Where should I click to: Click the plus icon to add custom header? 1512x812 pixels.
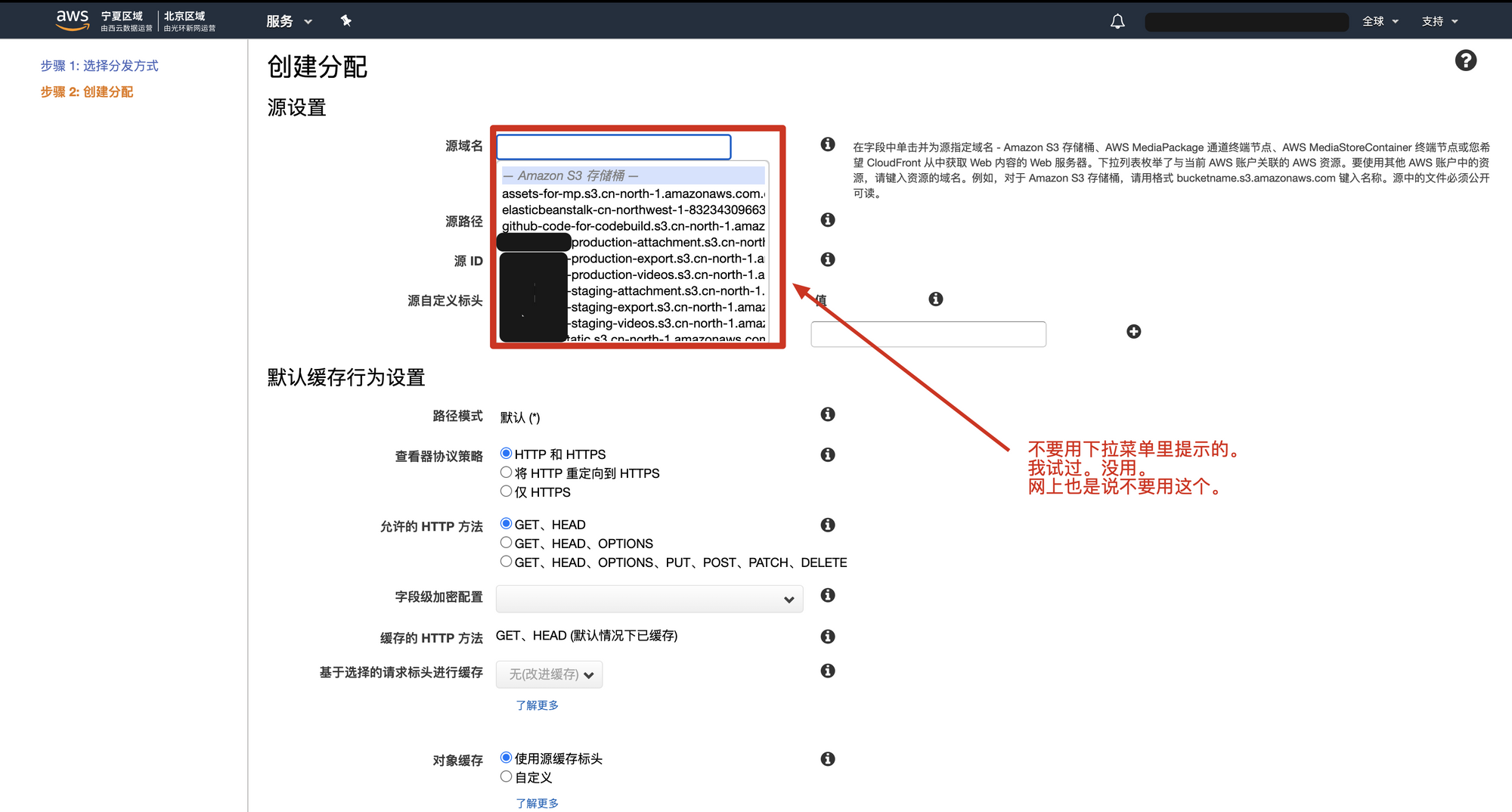coord(1133,332)
